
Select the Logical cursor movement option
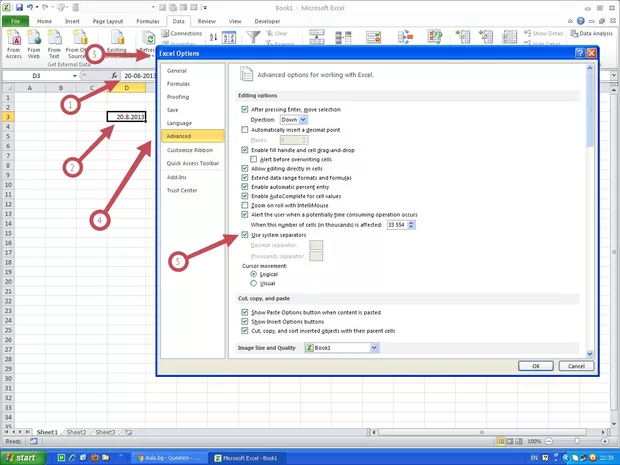tap(253, 274)
